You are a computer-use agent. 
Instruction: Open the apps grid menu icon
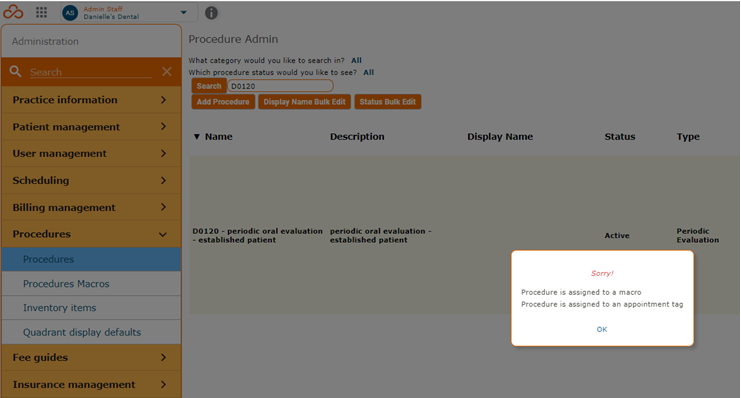coord(42,12)
